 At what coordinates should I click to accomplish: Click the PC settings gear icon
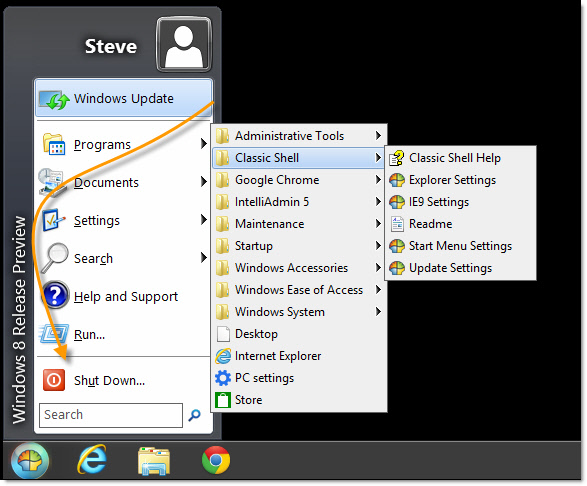(x=223, y=378)
